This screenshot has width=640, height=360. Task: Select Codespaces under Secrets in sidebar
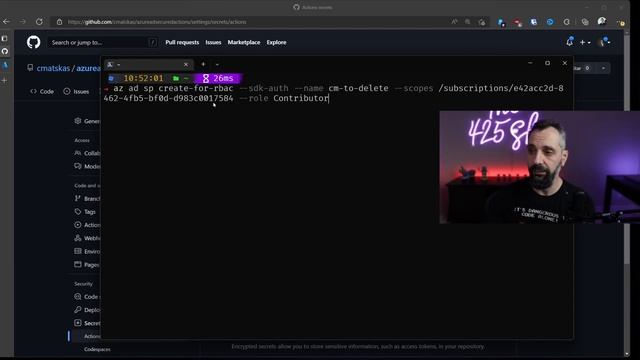click(97, 349)
